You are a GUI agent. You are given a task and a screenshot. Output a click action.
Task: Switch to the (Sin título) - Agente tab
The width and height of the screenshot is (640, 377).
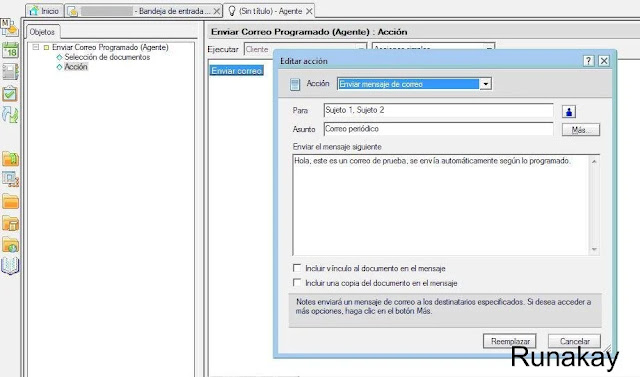(269, 11)
